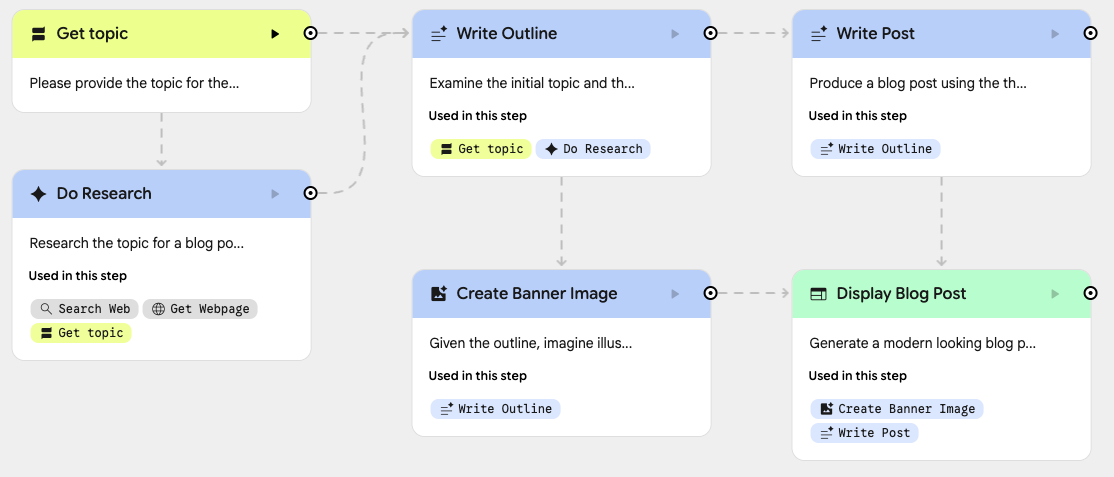The image size is (1114, 477).
Task: Click Write Post chip in Display Blog Post
Action: coord(864,433)
